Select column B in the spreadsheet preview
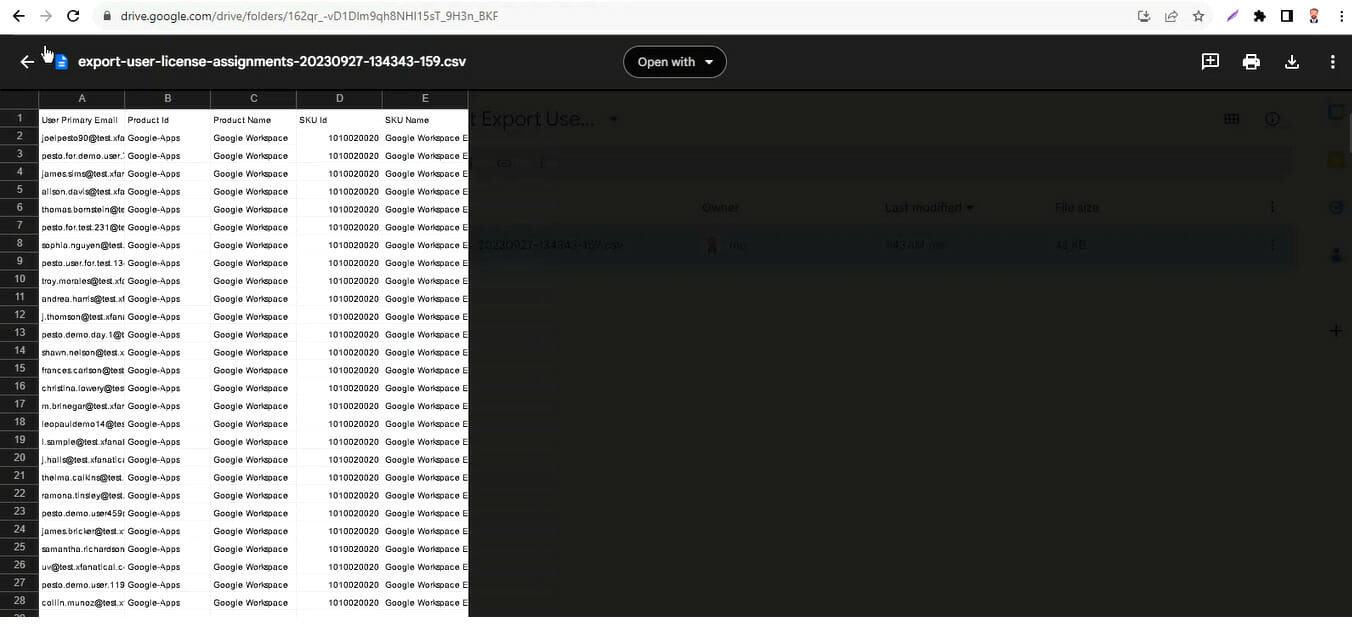1352x624 pixels. click(167, 99)
